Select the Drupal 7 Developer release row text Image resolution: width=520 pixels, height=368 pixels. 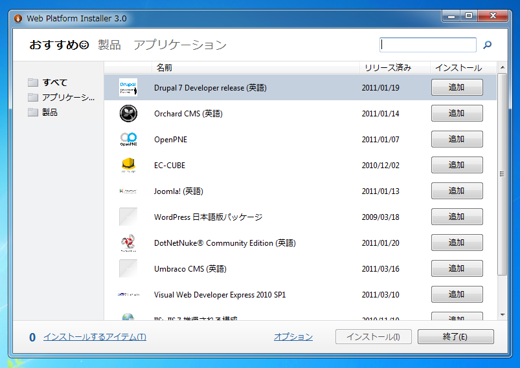(x=210, y=88)
